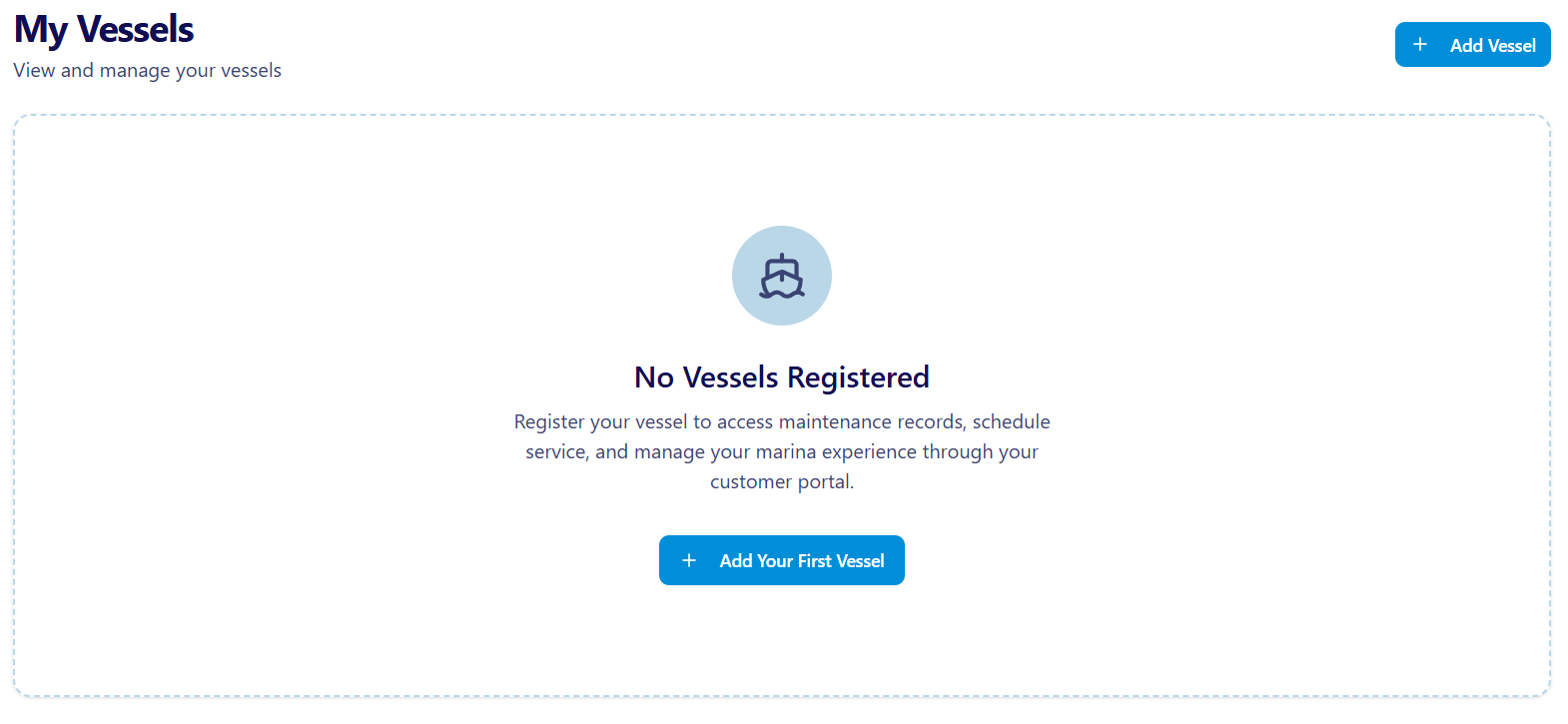Click the plus icon in Add Vessel button
Viewport: 1568px width, 724px height.
tap(1420, 45)
